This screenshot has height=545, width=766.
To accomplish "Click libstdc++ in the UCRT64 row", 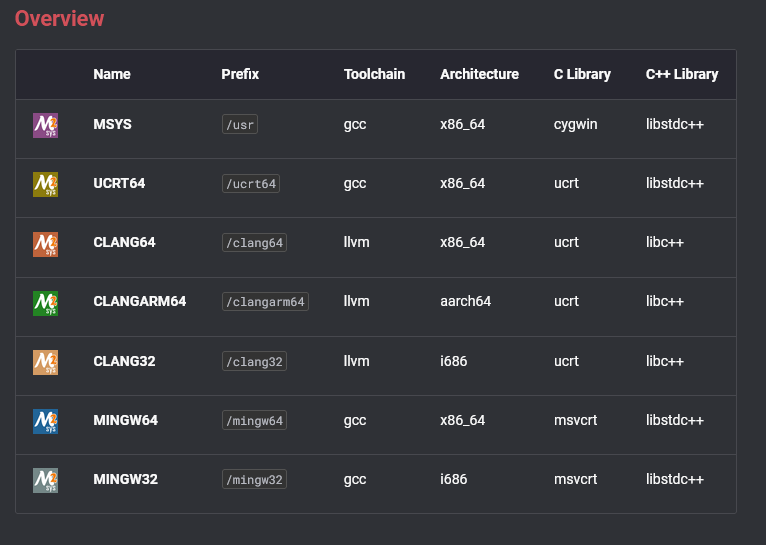I will pos(675,183).
